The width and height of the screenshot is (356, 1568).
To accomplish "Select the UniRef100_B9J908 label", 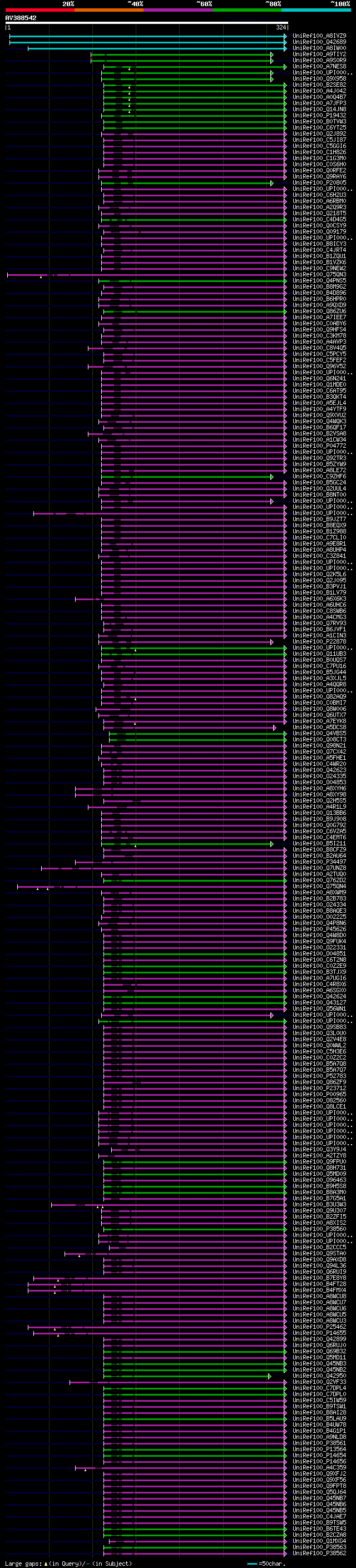I will [319, 819].
